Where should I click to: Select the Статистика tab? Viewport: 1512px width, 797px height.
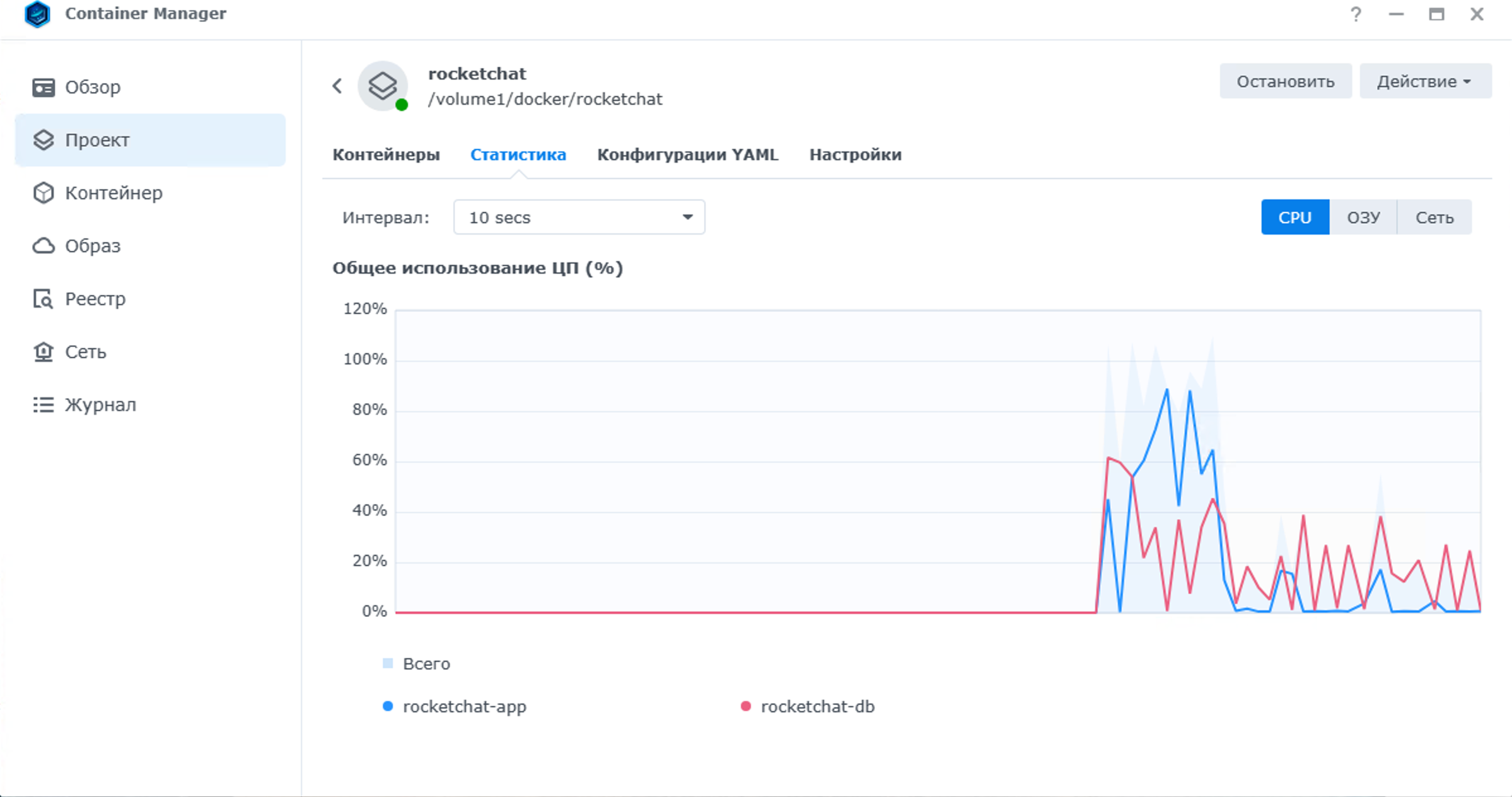[518, 154]
